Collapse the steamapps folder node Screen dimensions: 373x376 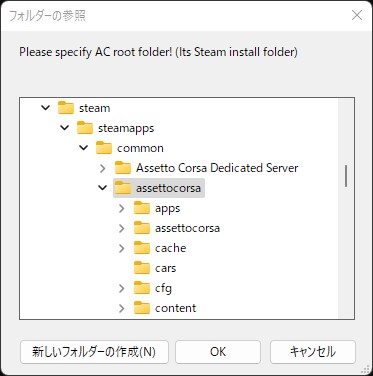[x=64, y=128]
